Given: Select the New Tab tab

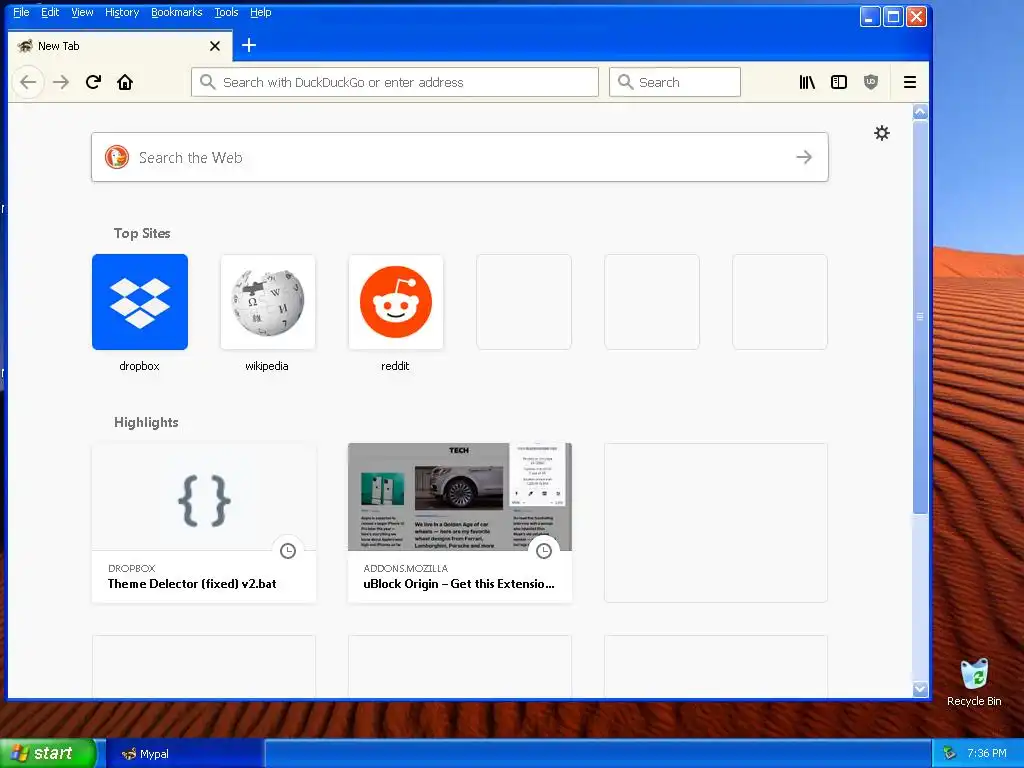Looking at the screenshot, I should pos(119,46).
